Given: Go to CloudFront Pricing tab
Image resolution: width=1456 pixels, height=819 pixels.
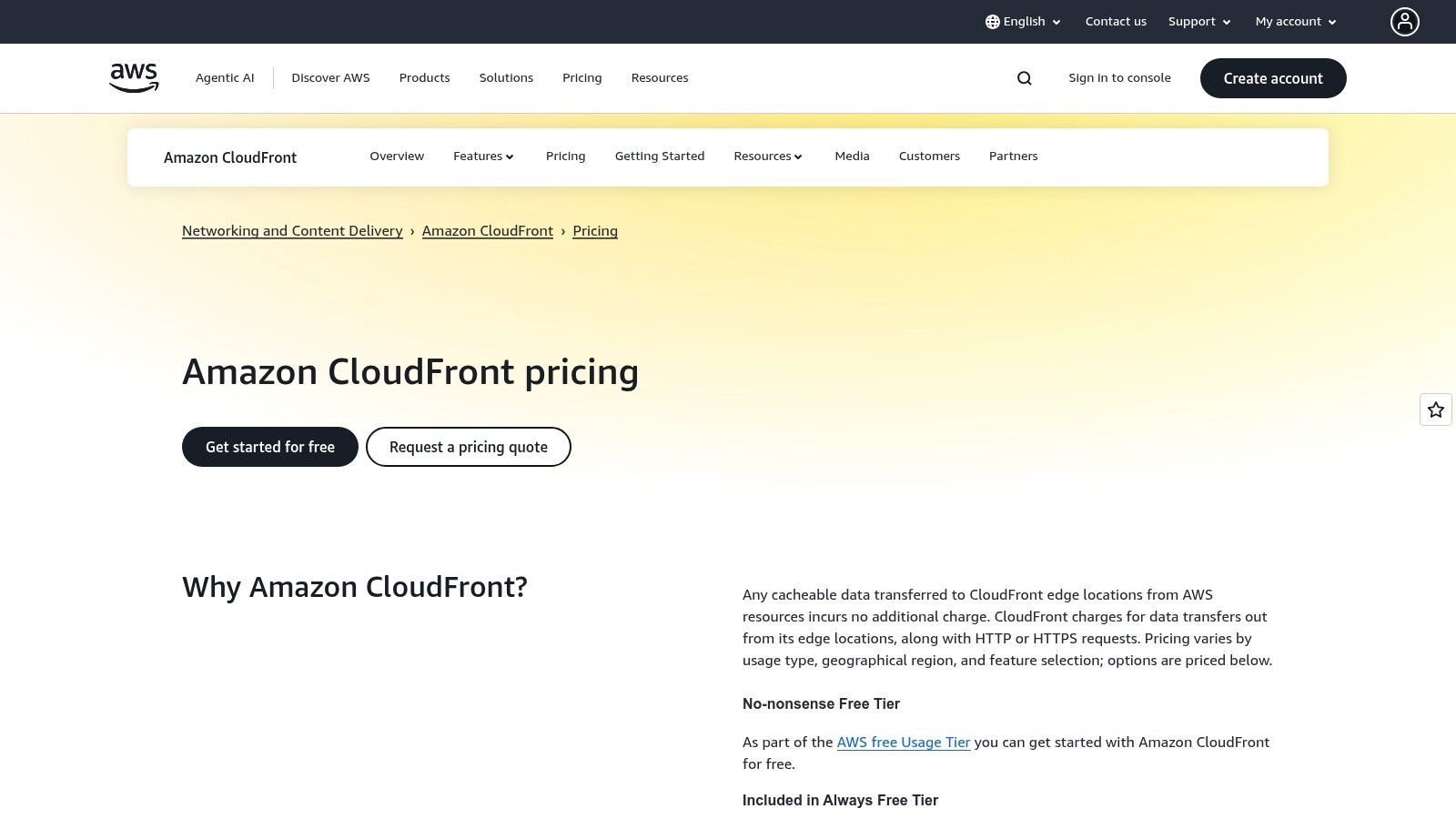Looking at the screenshot, I should tap(565, 157).
